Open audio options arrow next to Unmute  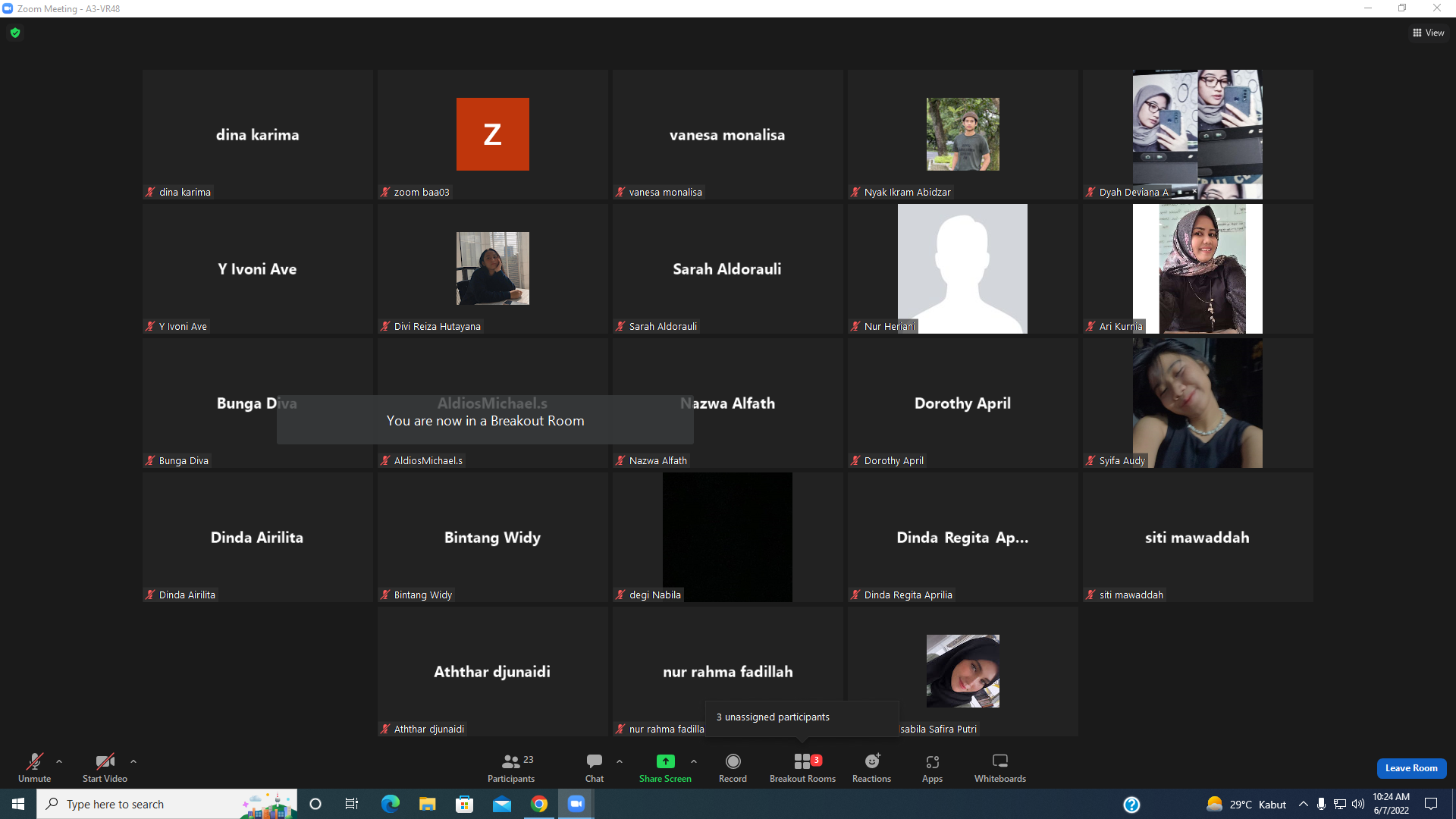point(59,761)
